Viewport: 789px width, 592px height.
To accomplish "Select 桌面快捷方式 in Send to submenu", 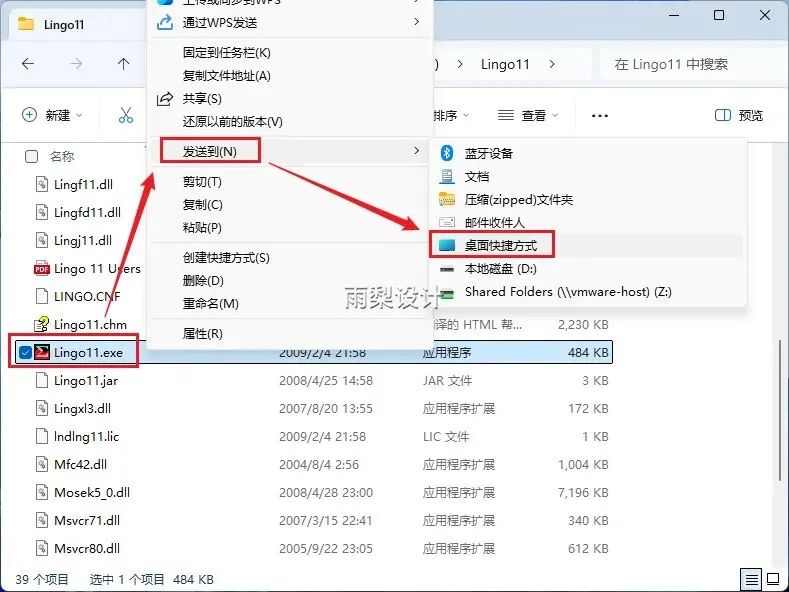I will pos(501,246).
